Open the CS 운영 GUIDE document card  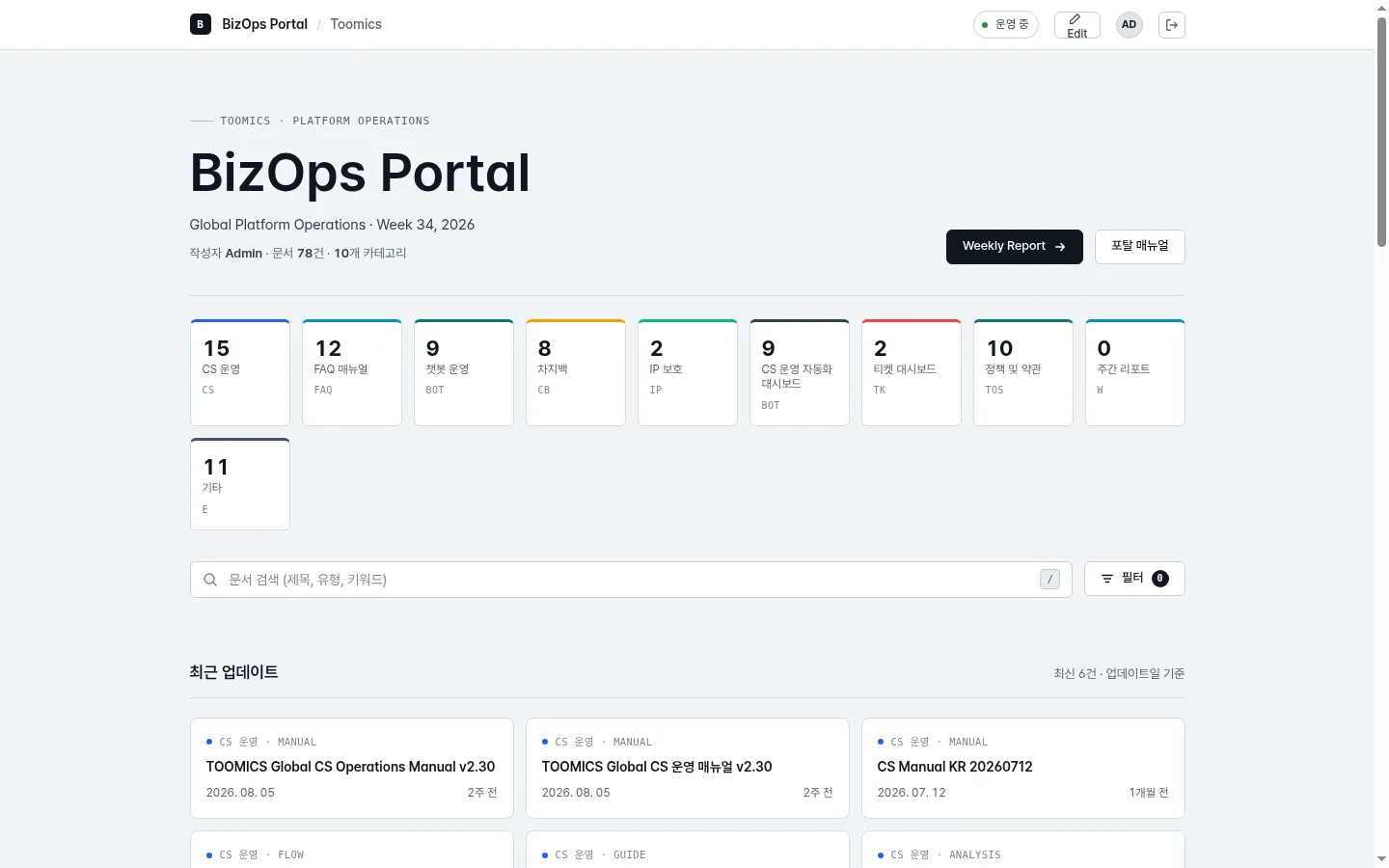coord(688,850)
